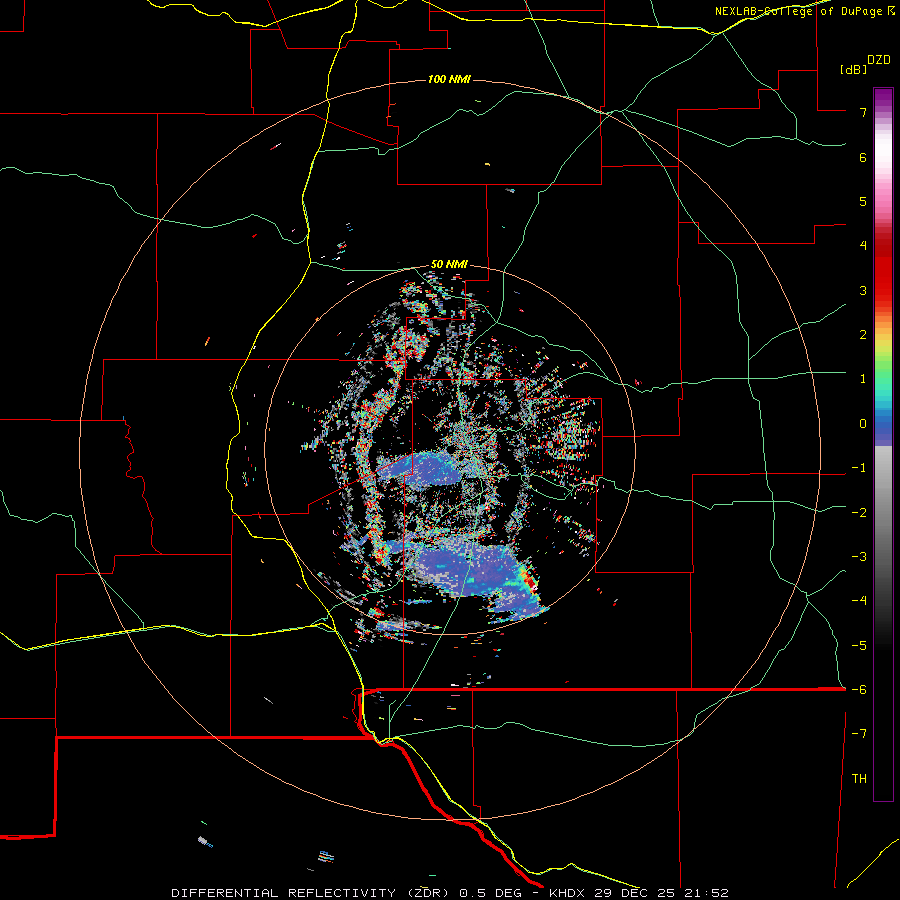Click the "[dB]" unit label
Image resolution: width=900 pixels, height=900 pixels.
(854, 70)
